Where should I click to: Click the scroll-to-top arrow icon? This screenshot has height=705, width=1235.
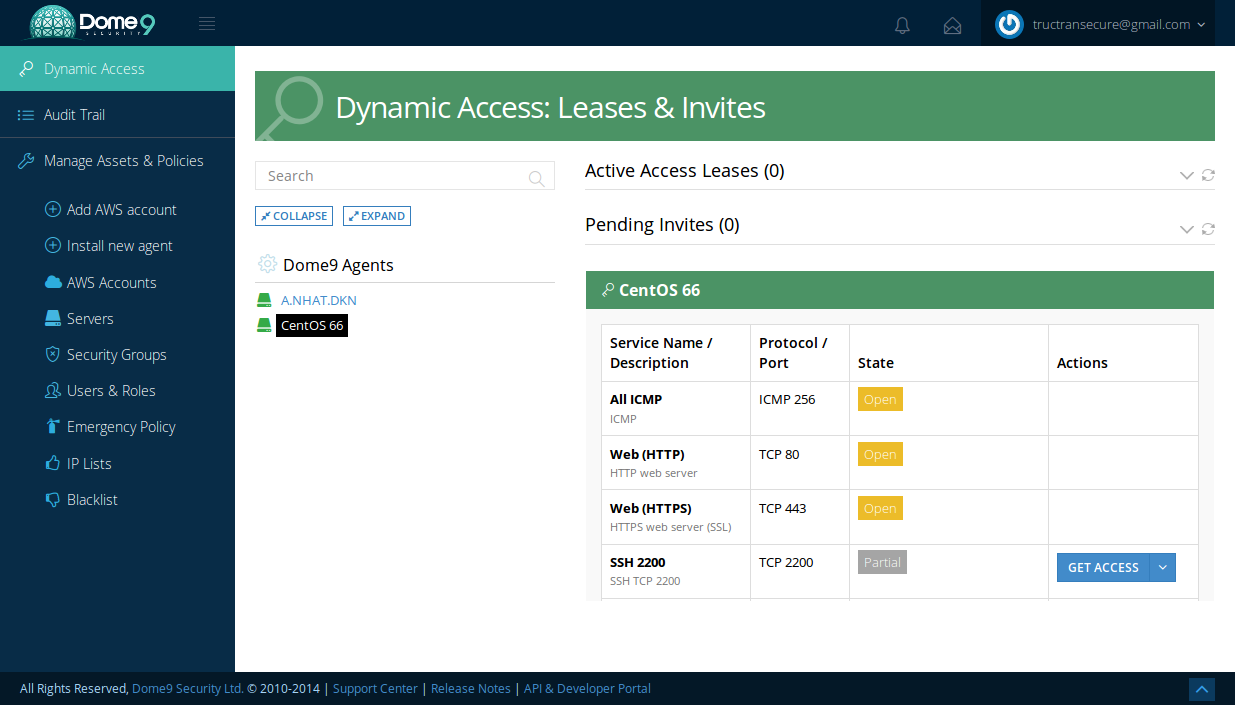click(1202, 689)
